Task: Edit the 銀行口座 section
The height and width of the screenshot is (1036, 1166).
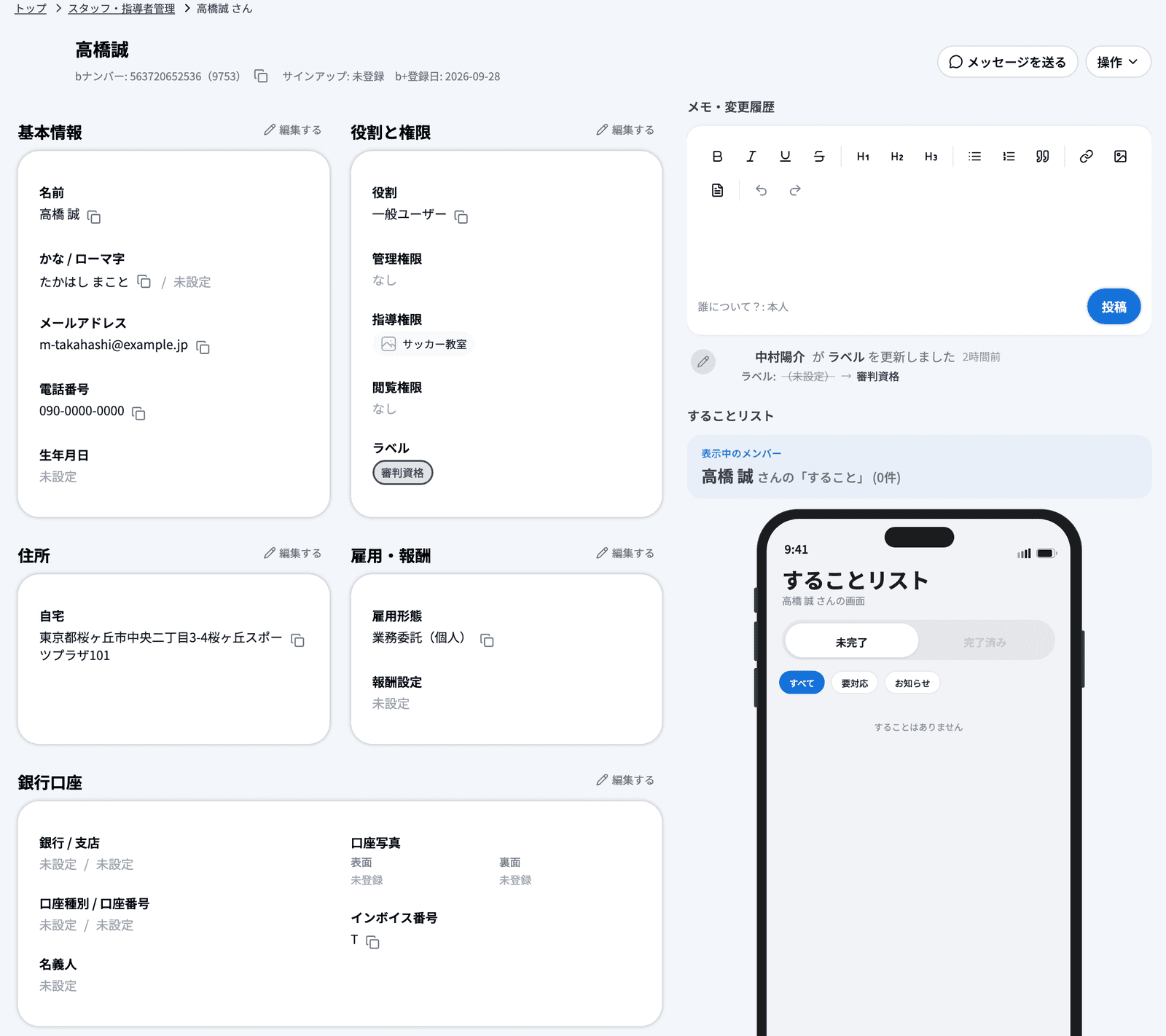Action: tap(625, 780)
